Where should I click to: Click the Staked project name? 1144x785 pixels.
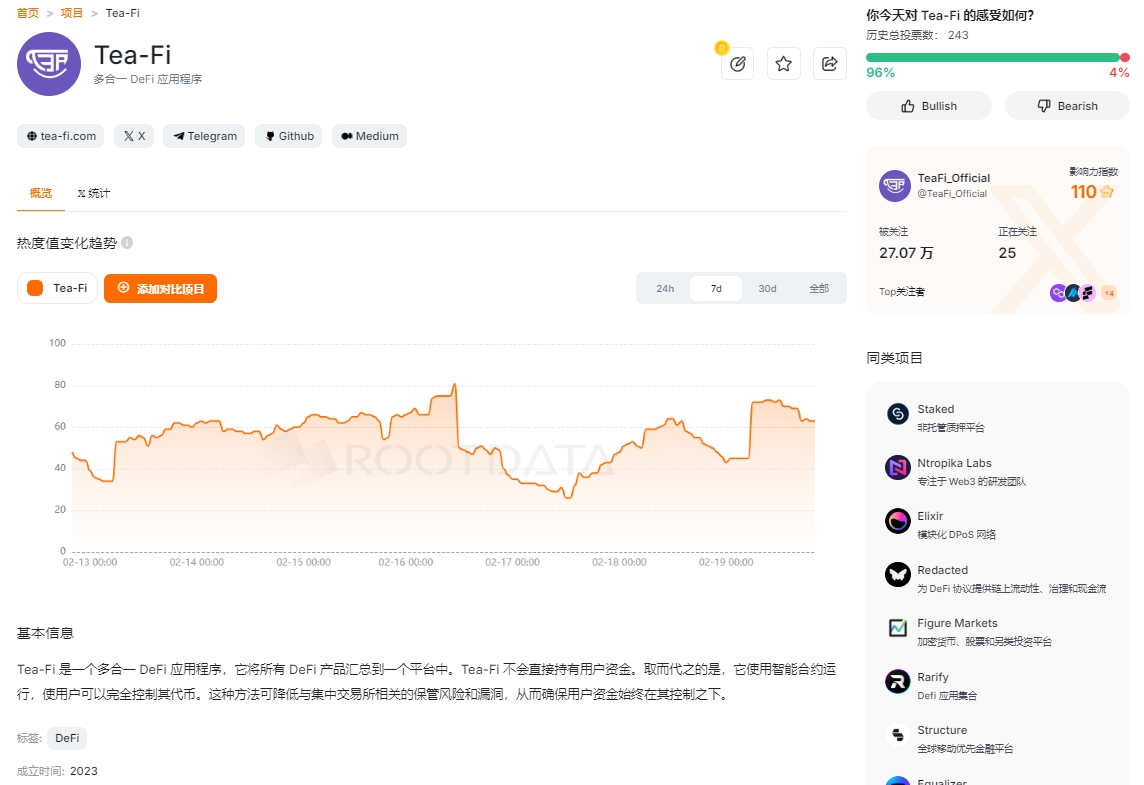tap(935, 409)
